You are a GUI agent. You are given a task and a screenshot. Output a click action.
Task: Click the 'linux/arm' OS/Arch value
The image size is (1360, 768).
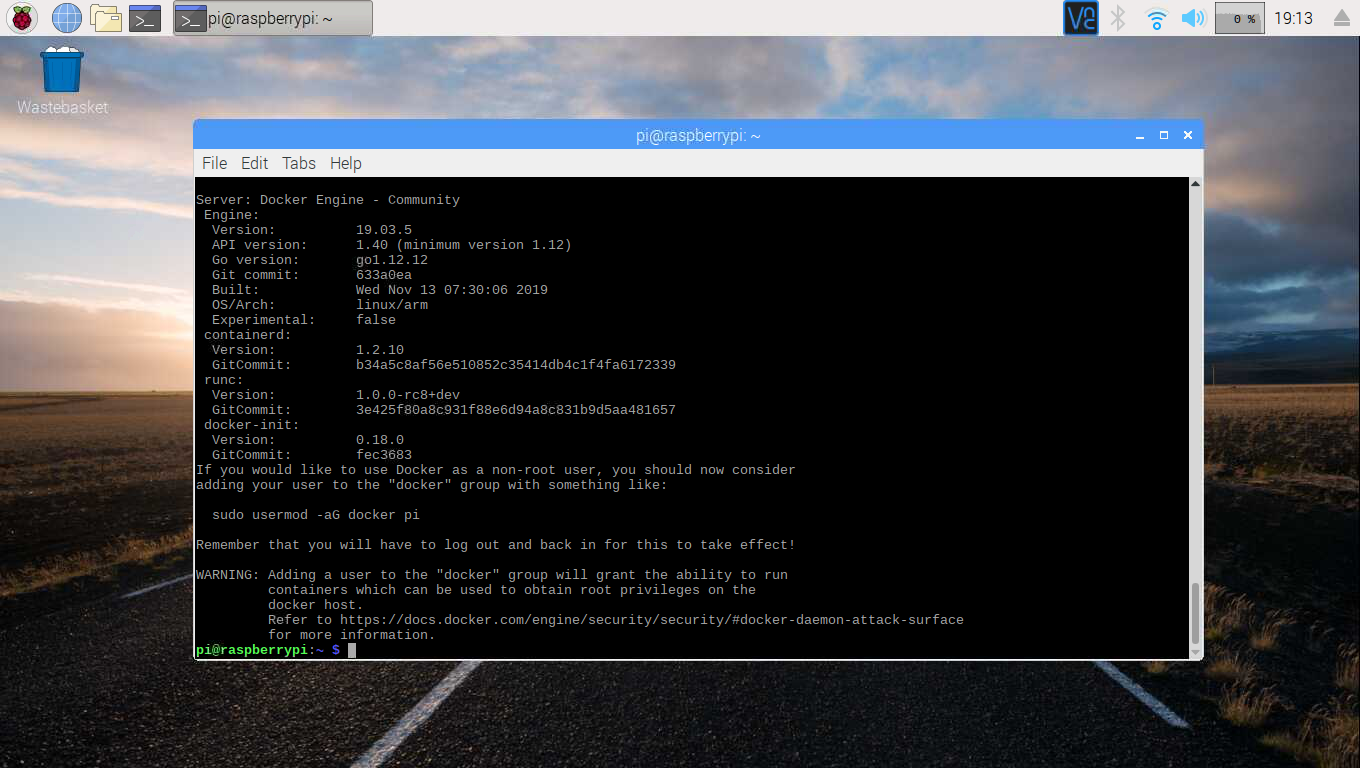[392, 305]
